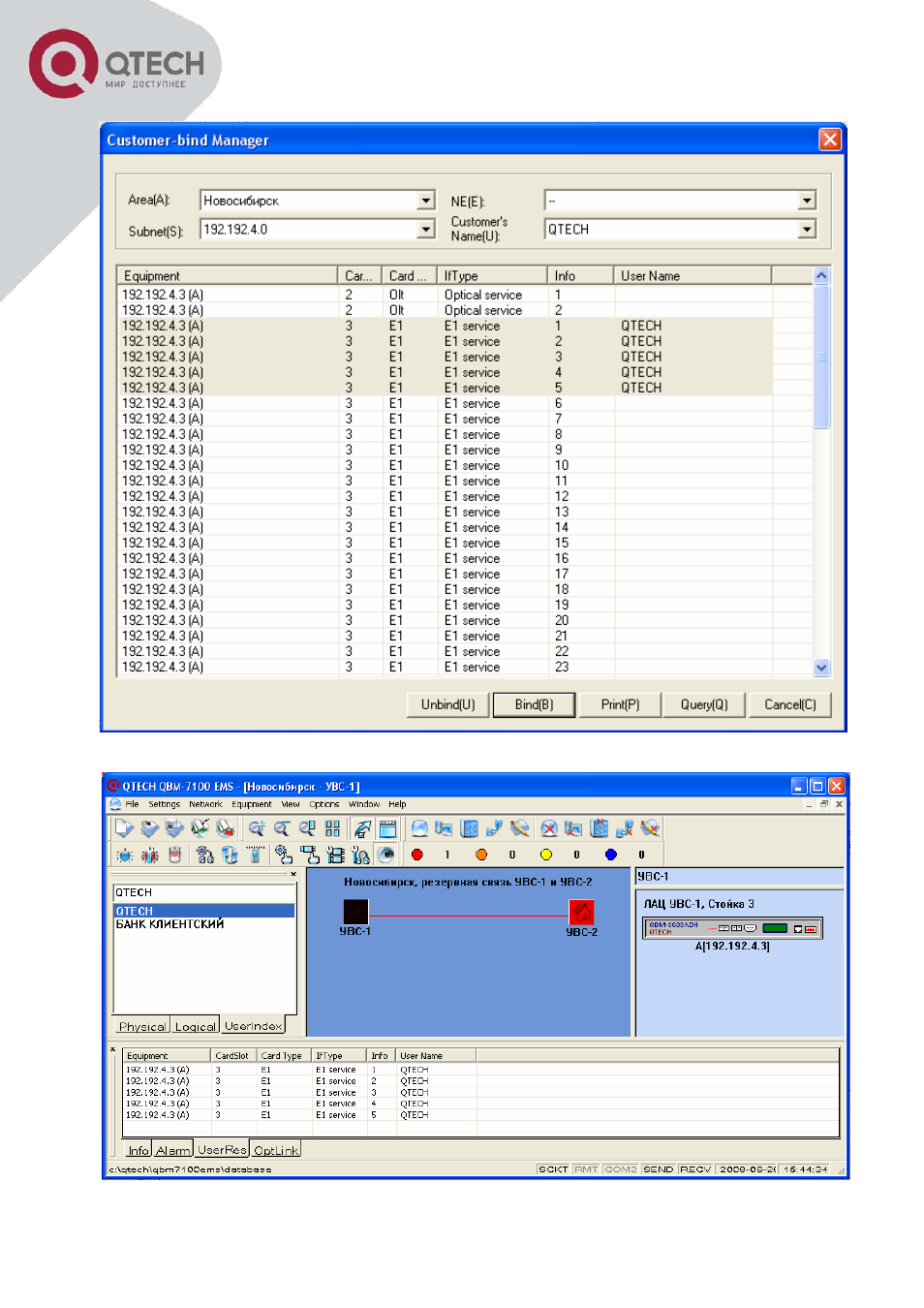Viewport: 924px width, 1308px height.
Task: Click the zoom-to-window magnifier icon
Action: tap(307, 828)
